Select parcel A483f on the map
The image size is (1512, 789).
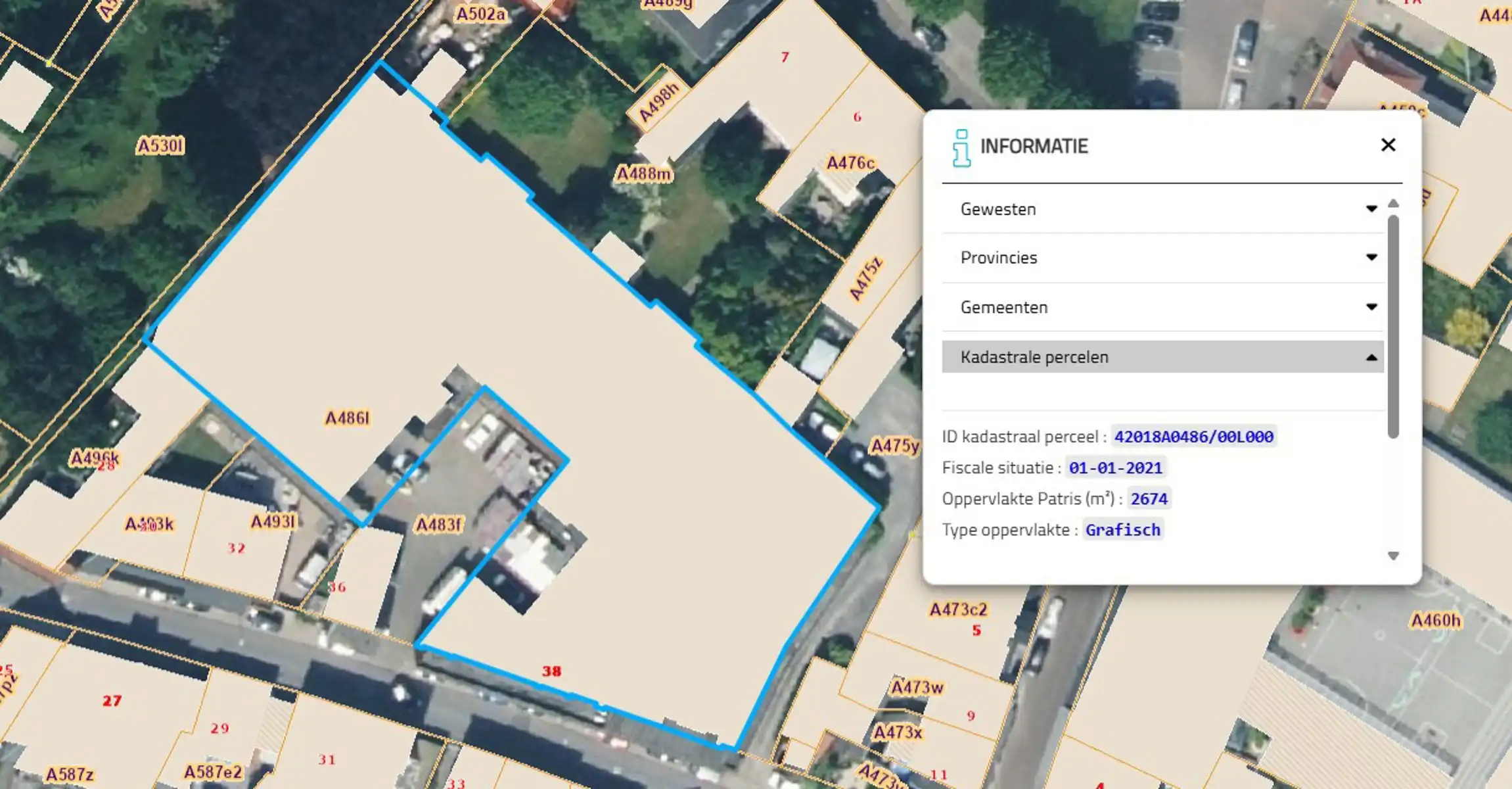click(x=438, y=525)
